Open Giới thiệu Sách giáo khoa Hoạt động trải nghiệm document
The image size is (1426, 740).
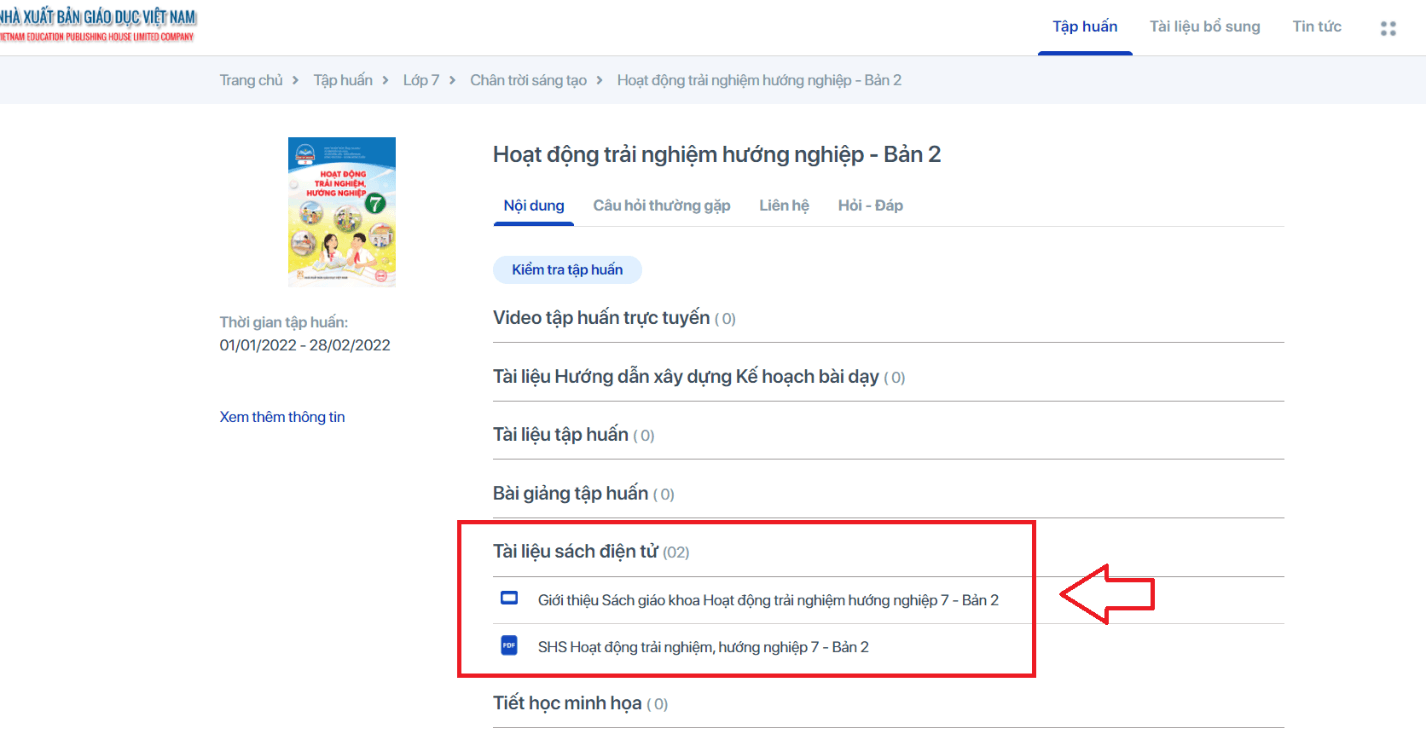click(x=768, y=600)
